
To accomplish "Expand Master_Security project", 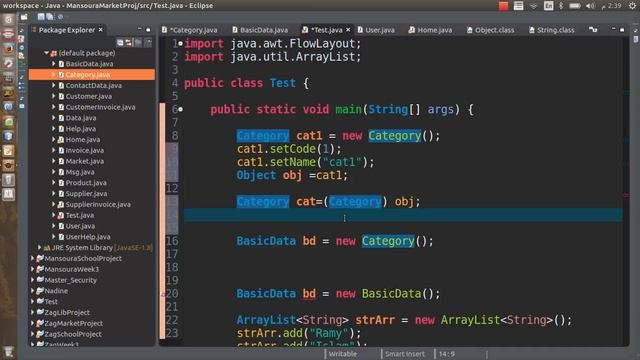I will click(x=33, y=280).
